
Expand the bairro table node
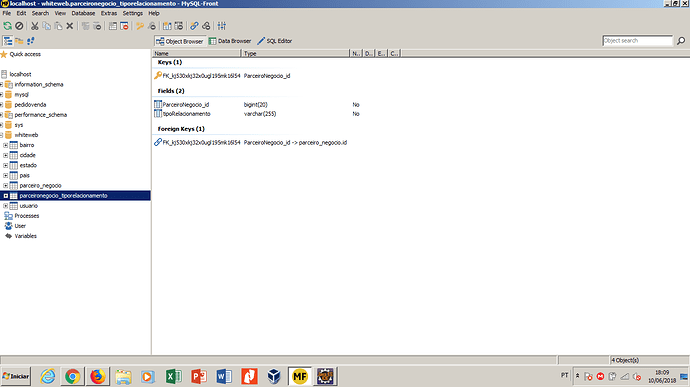pyautogui.click(x=5, y=145)
